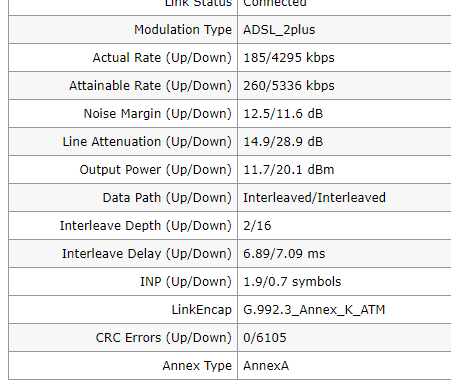Select the 260/5336 kbps attainable rate
The height and width of the screenshot is (390, 451).
tap(289, 86)
